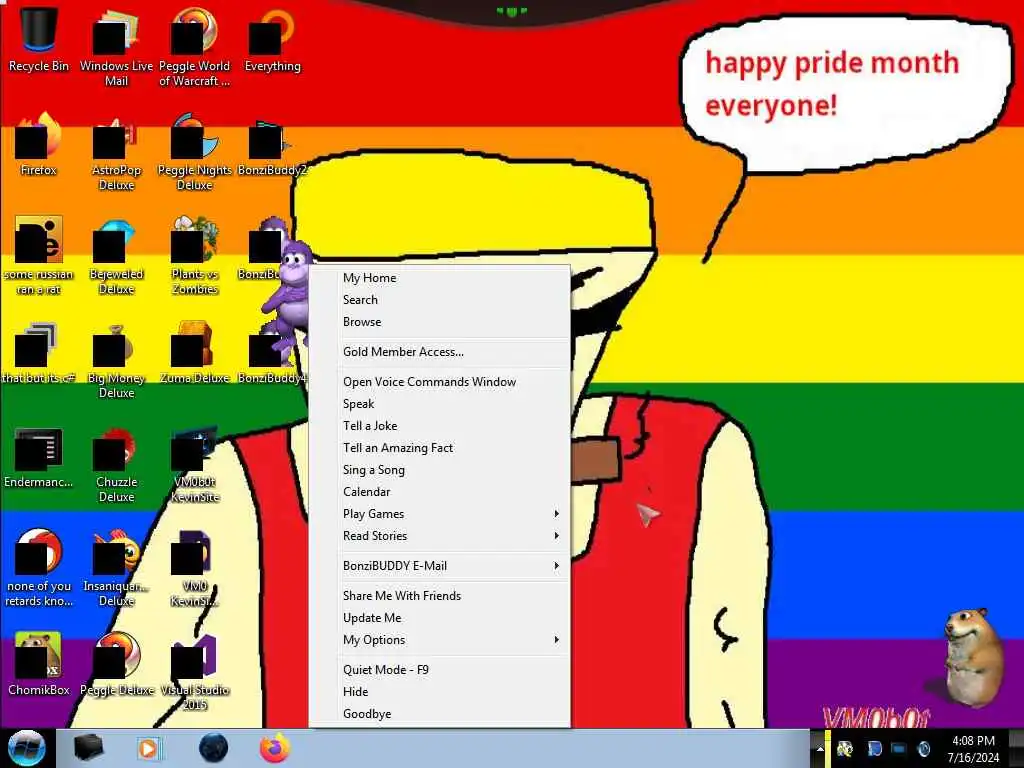Expand the My Options submenu
The width and height of the screenshot is (1024, 768).
point(440,640)
